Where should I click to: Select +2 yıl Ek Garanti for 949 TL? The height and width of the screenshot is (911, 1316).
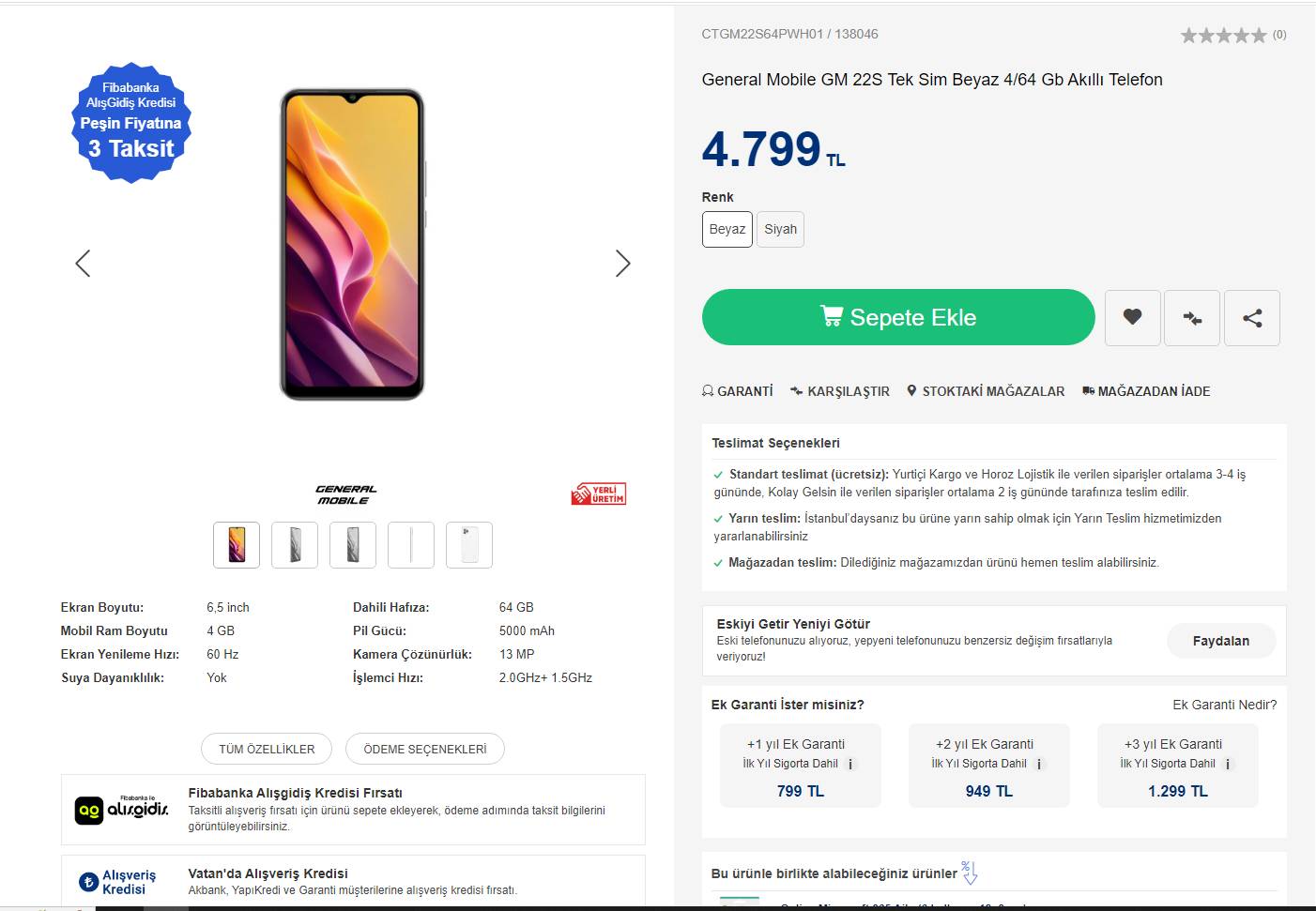pos(988,766)
